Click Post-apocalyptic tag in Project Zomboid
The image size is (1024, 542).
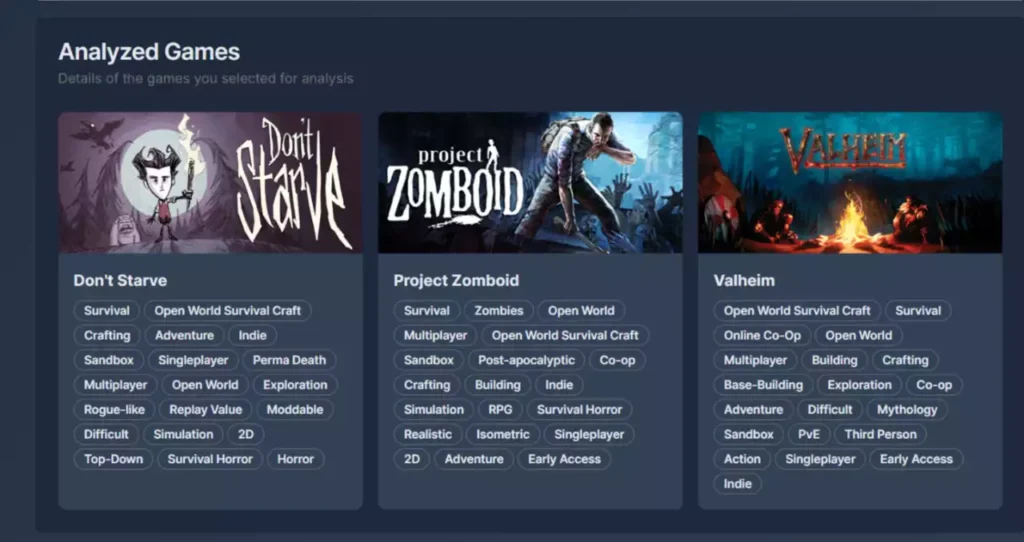(x=526, y=360)
